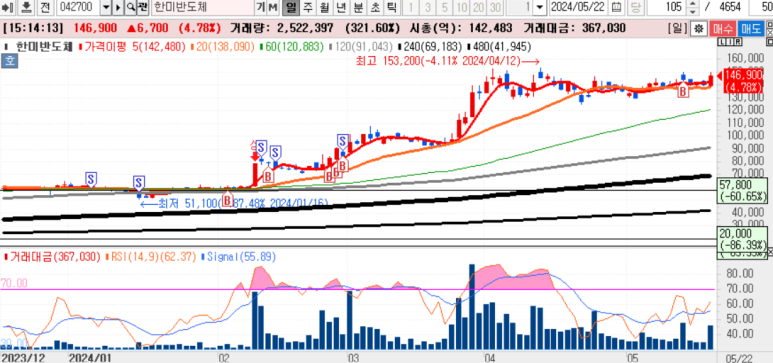Viewport: 773px width, 363px height.
Task: Select the 년 yearly period toggle
Action: (341, 7)
